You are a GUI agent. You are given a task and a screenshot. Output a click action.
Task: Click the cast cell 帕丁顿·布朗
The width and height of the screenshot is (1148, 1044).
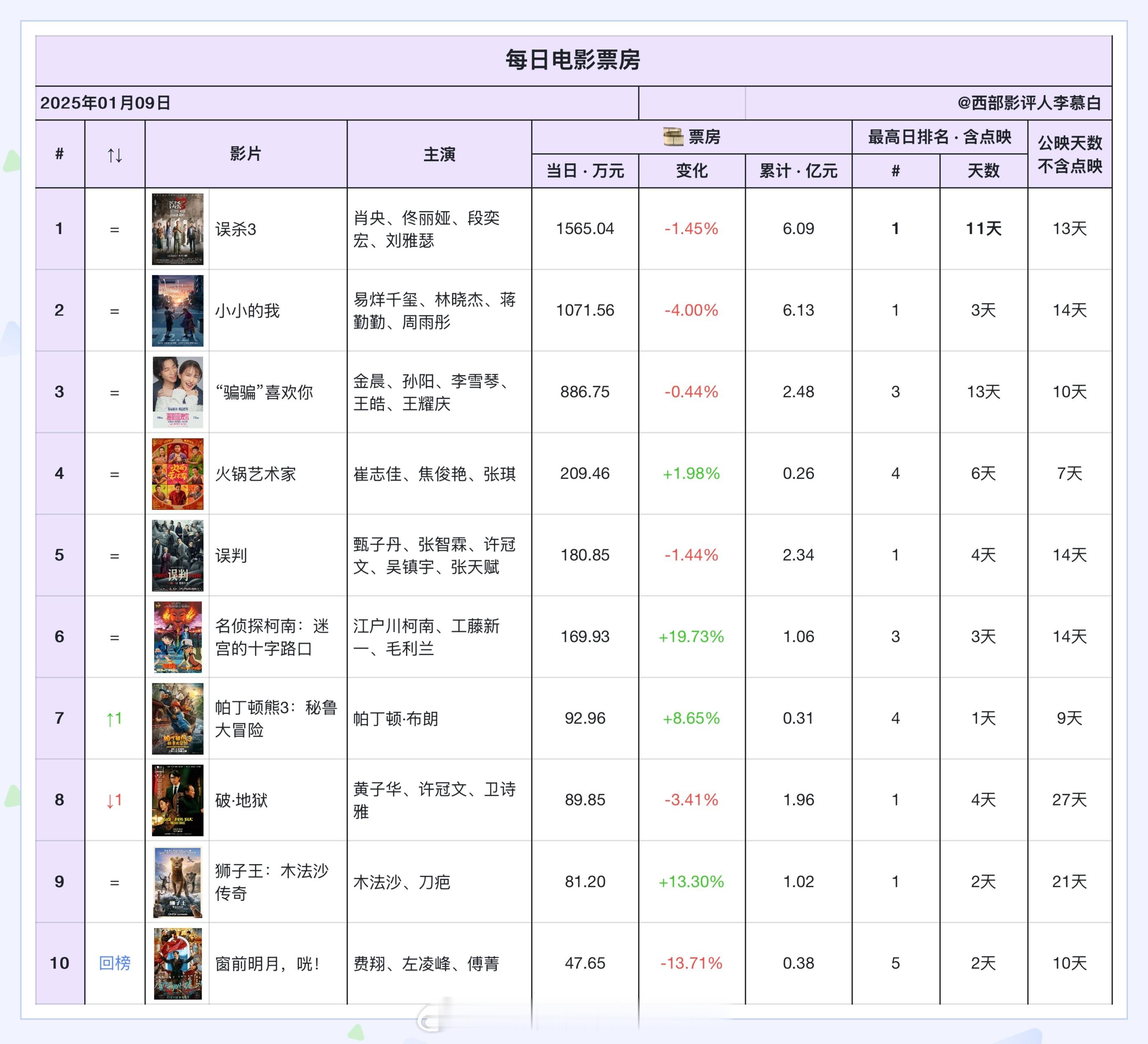[x=396, y=719]
